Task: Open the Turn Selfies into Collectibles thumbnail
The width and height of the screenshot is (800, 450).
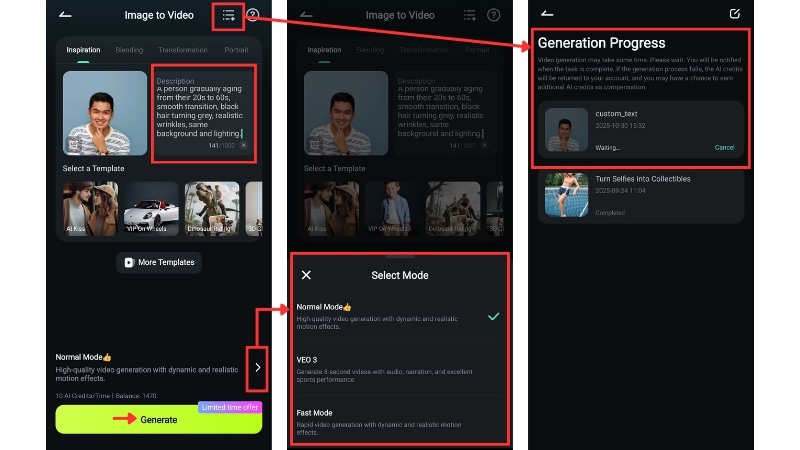Action: click(x=566, y=195)
